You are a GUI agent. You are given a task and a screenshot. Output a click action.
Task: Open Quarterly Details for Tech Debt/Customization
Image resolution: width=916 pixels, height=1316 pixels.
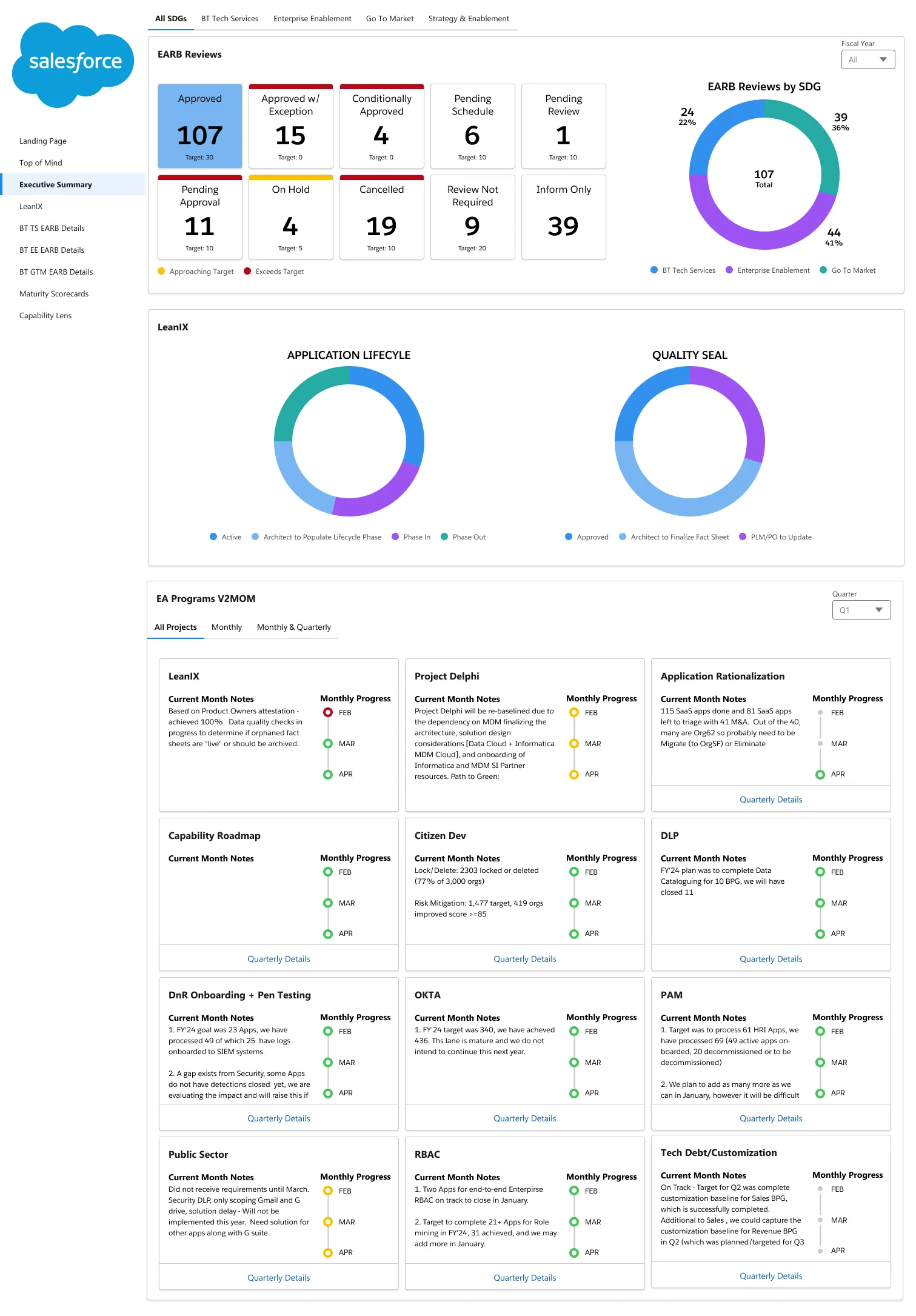click(771, 1276)
